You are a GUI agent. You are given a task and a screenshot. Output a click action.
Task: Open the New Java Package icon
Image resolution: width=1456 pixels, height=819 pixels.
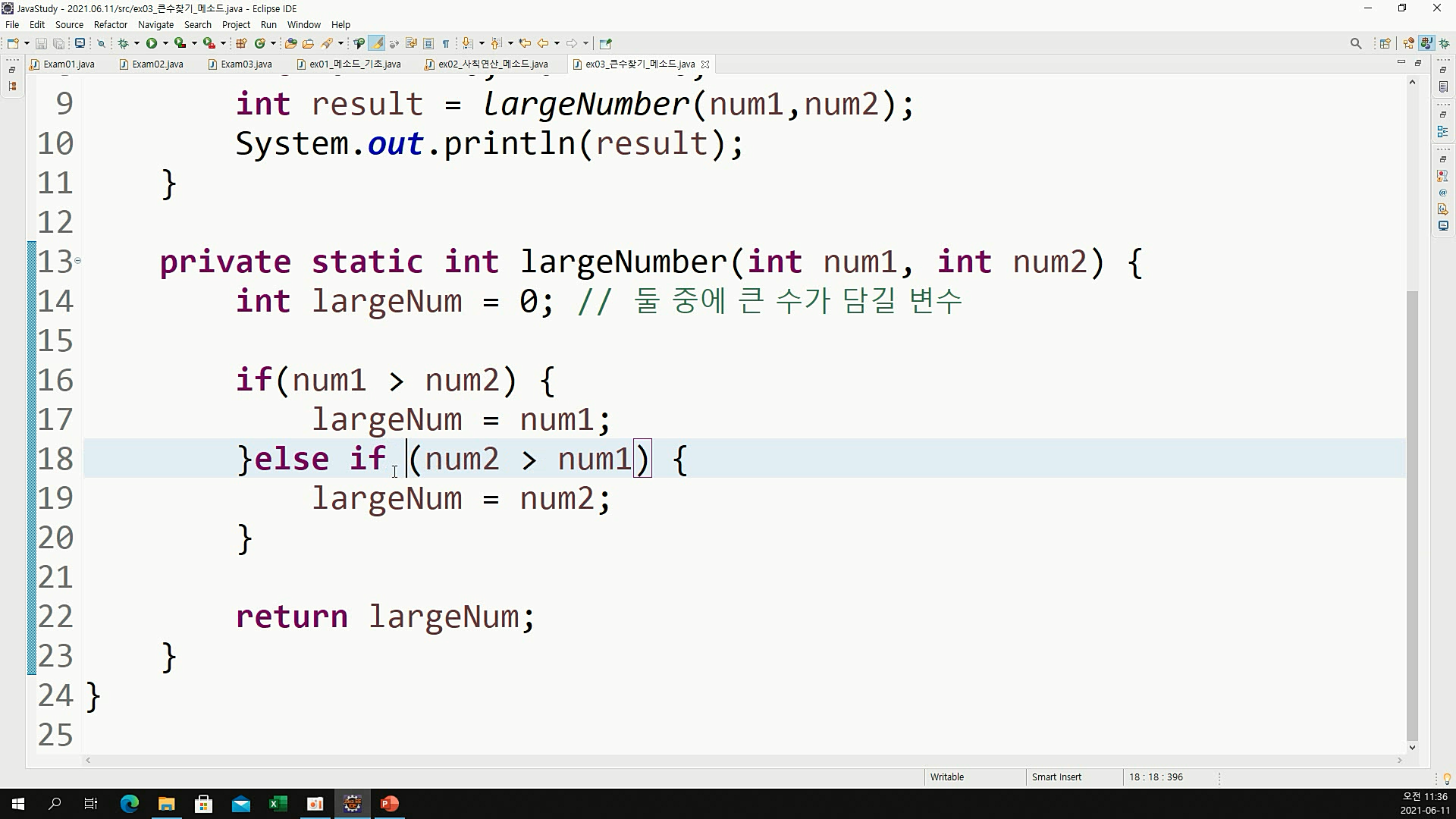[x=242, y=43]
